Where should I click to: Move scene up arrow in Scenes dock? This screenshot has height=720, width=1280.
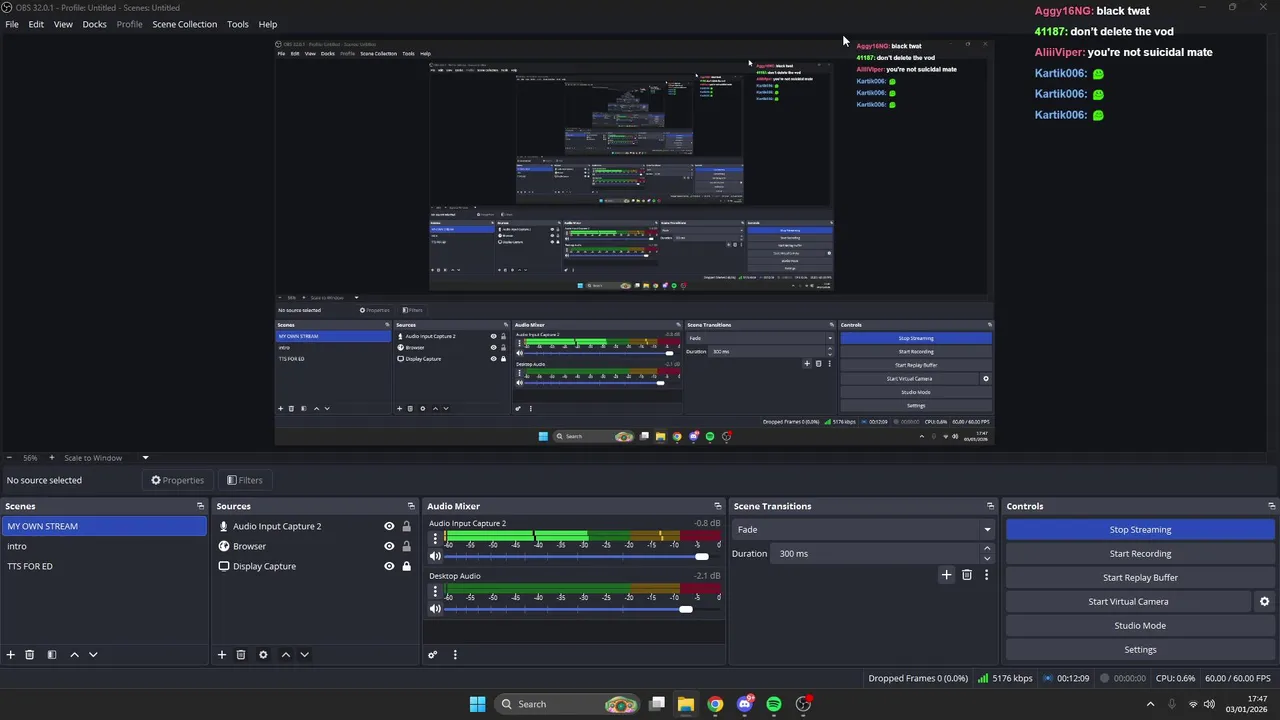(x=74, y=655)
